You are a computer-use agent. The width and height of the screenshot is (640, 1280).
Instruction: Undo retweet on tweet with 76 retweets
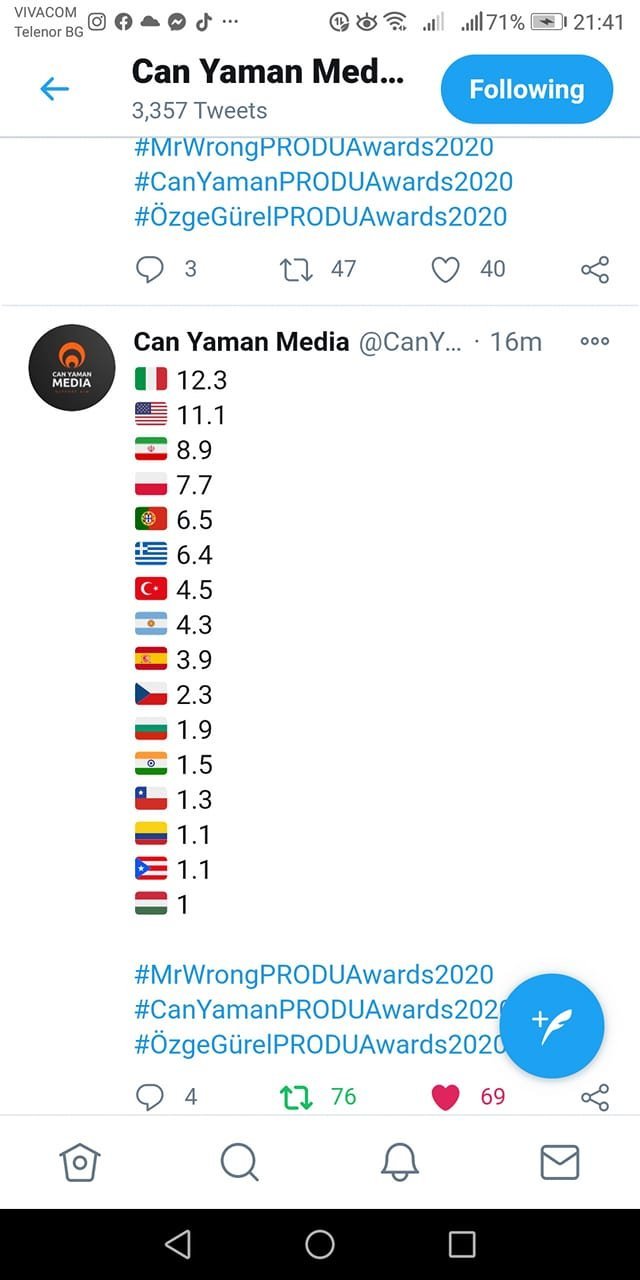tap(296, 1097)
